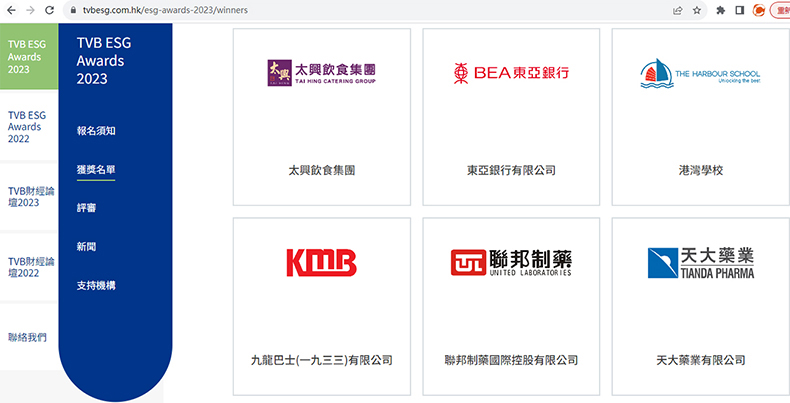Open 評審 from the blue menu
Image resolution: width=790 pixels, height=403 pixels.
pos(87,208)
